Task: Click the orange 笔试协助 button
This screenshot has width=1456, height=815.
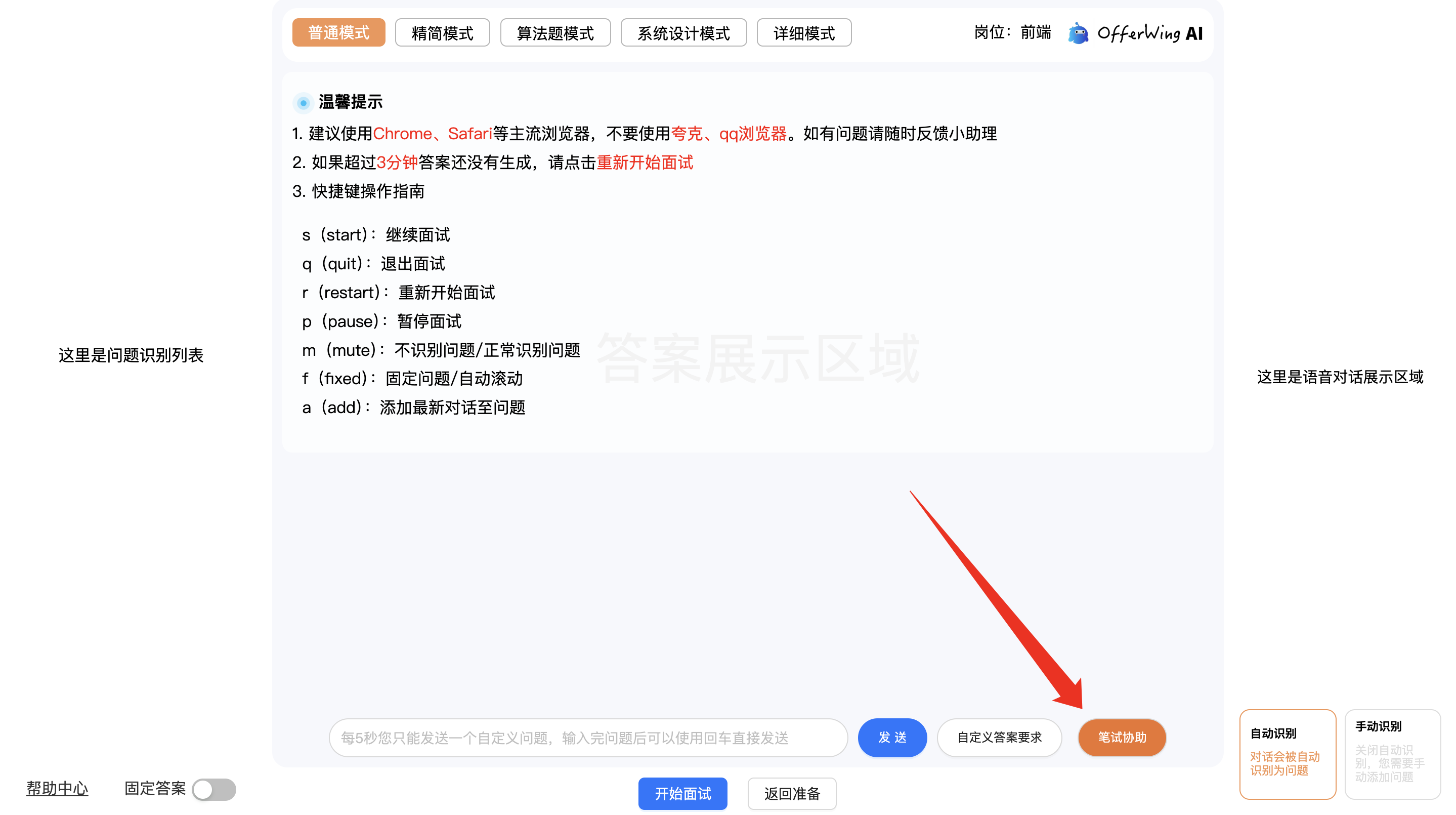Action: coord(1122,738)
